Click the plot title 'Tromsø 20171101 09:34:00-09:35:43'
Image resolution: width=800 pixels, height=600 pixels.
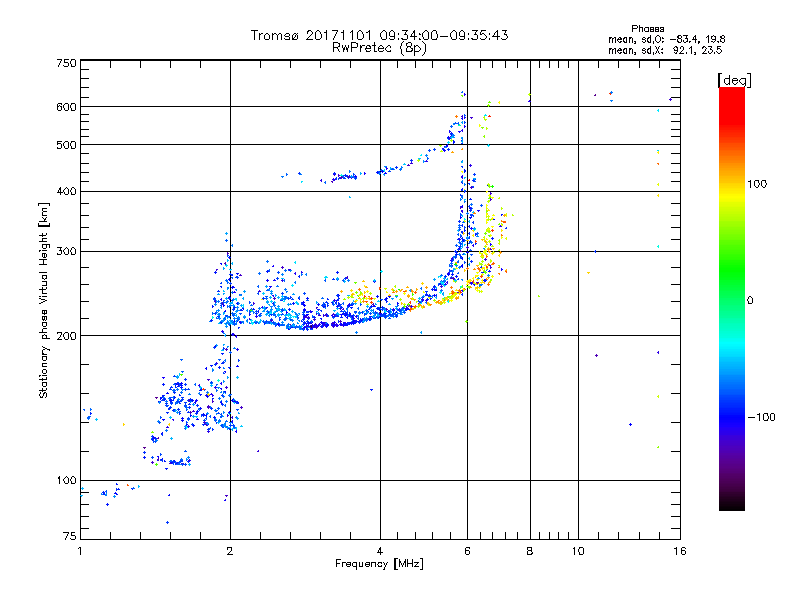pos(379,35)
